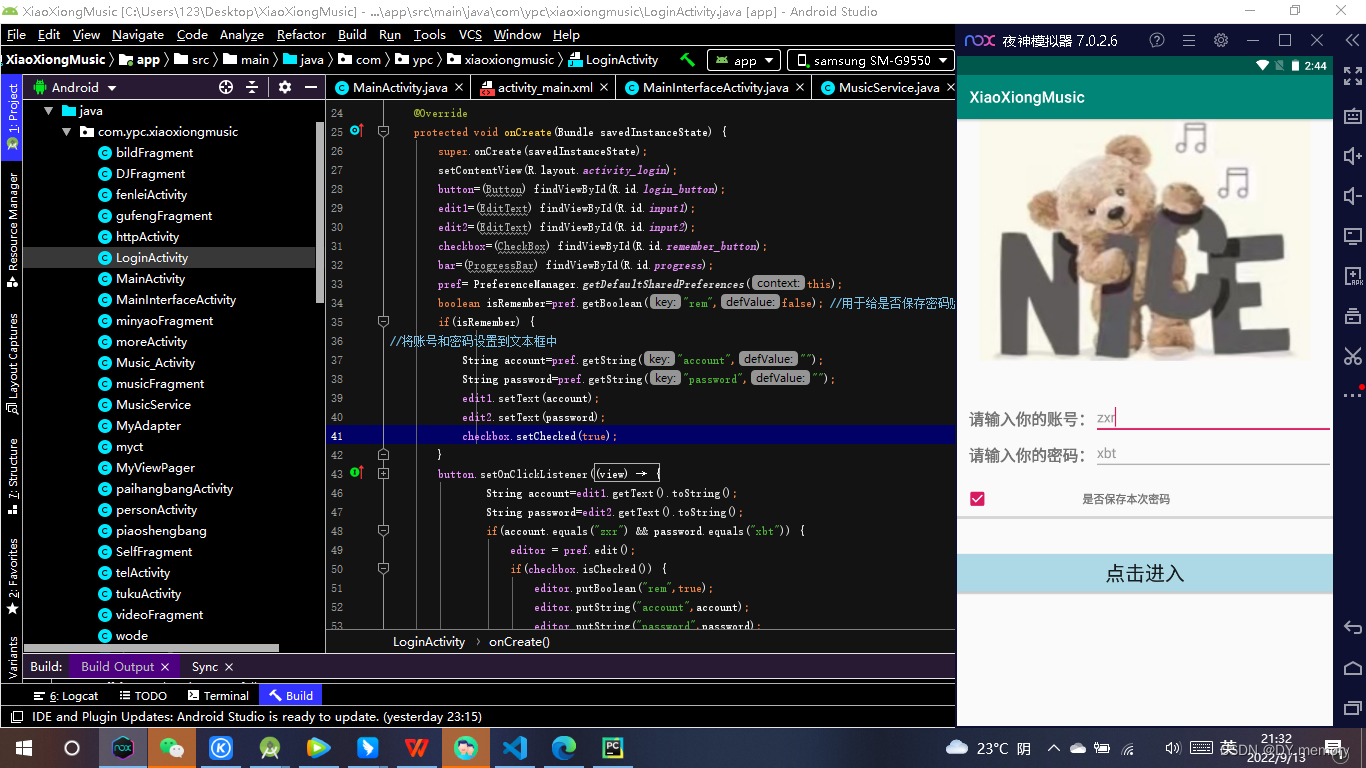Image resolution: width=1366 pixels, height=768 pixels.
Task: Click Nox Android back arrow
Action: pos(1352,627)
